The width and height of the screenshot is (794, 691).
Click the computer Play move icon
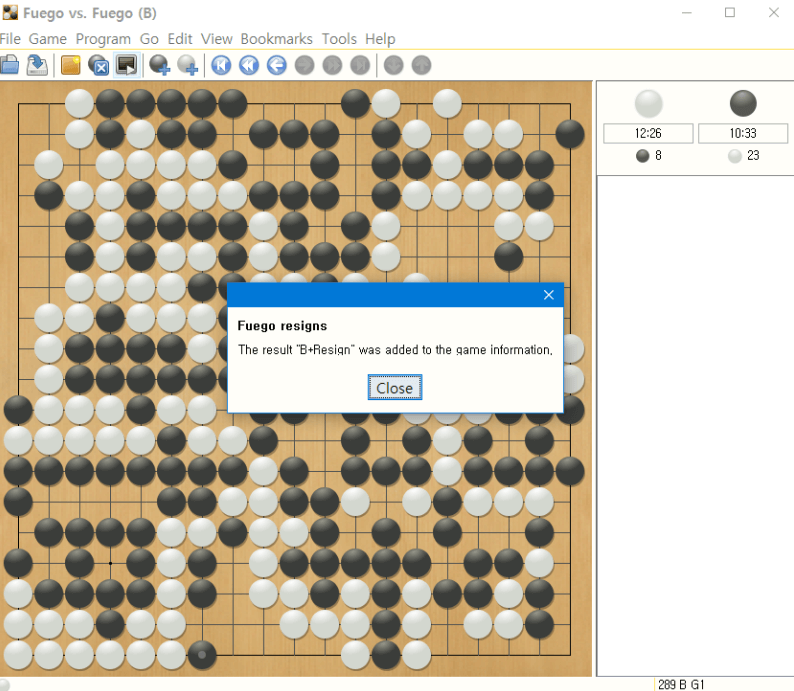pos(126,65)
